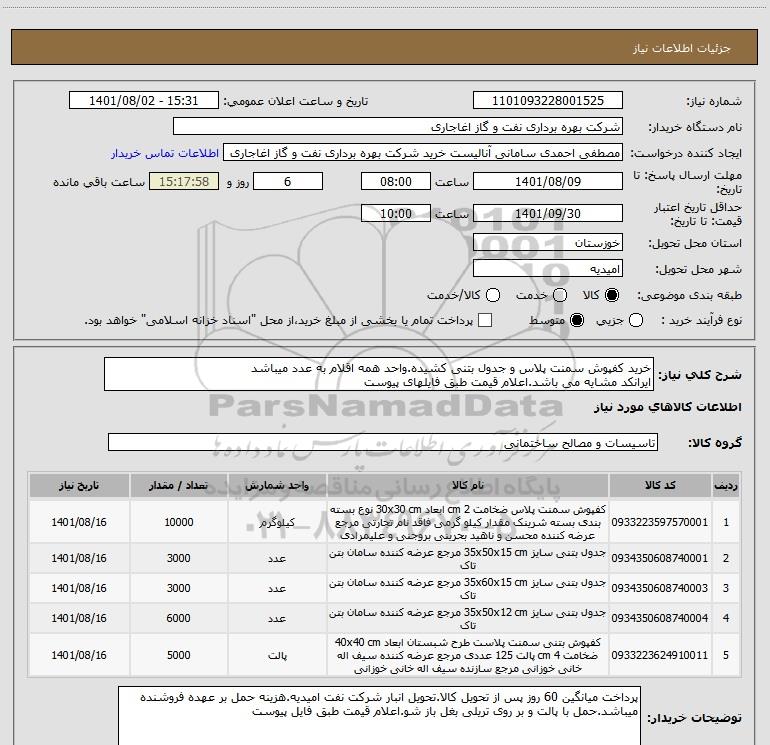Viewport: 770px width, 745px height.
Task: Click product code 0933223624910011
Action: pos(660,655)
